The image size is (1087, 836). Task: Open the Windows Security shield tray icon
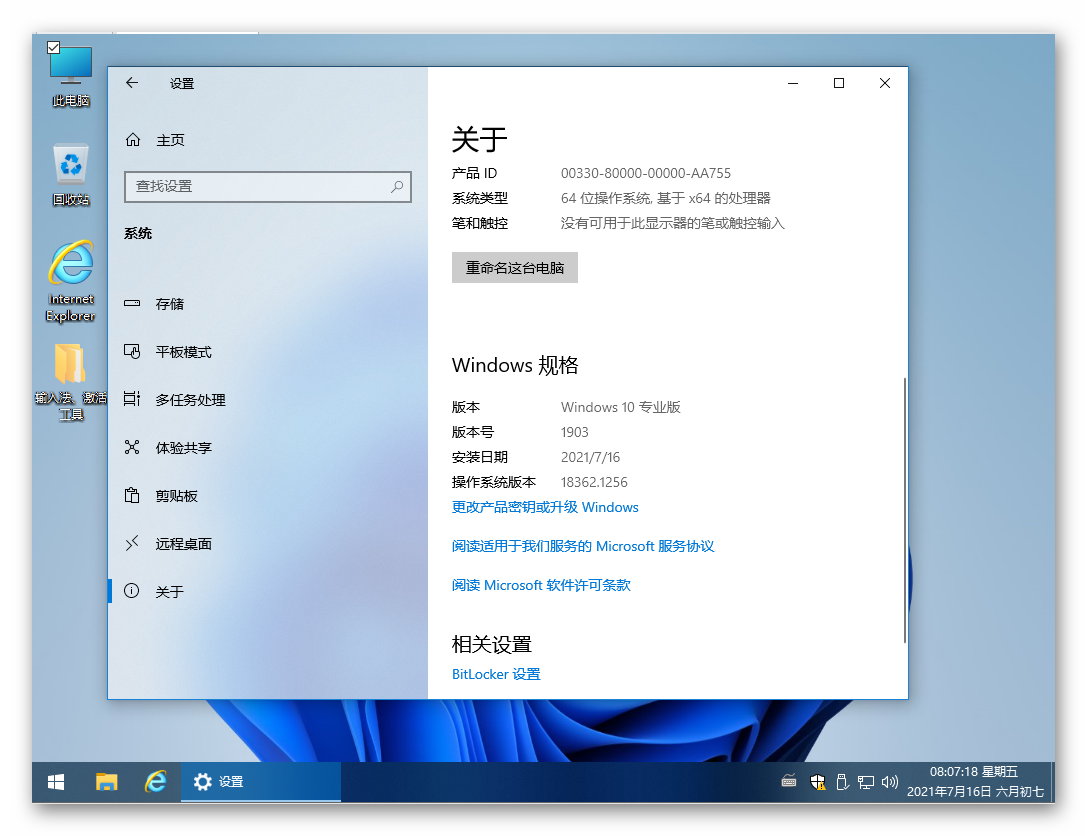click(x=818, y=782)
